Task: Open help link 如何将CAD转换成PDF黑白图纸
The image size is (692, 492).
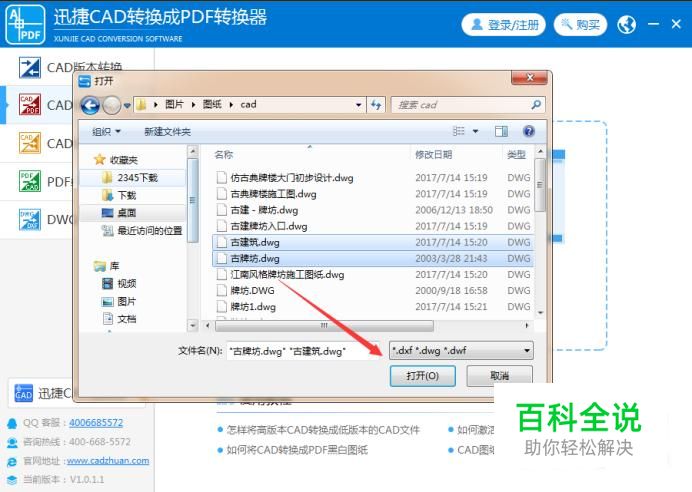Action: 297,450
